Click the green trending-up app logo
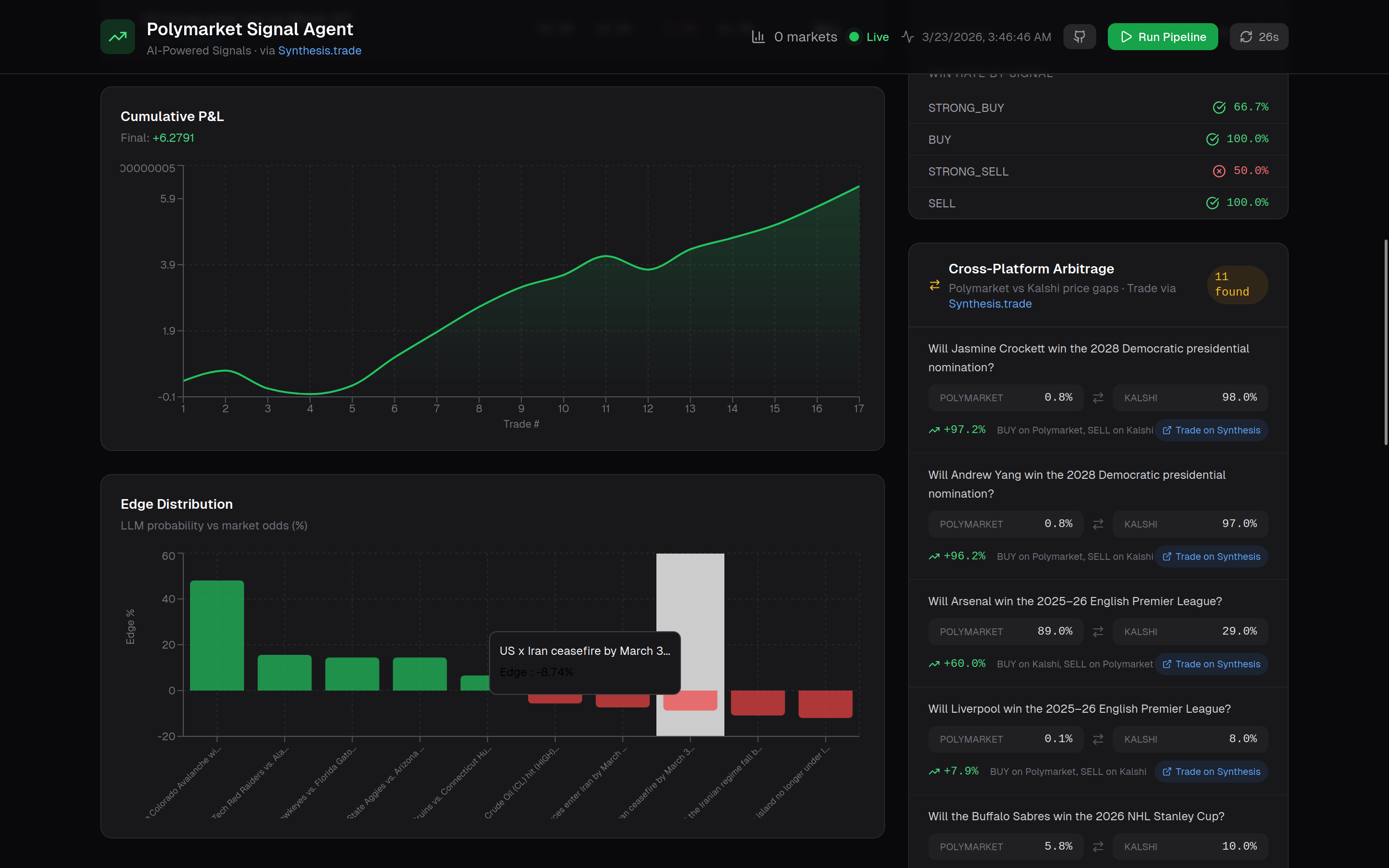This screenshot has width=1389, height=868. 118,37
